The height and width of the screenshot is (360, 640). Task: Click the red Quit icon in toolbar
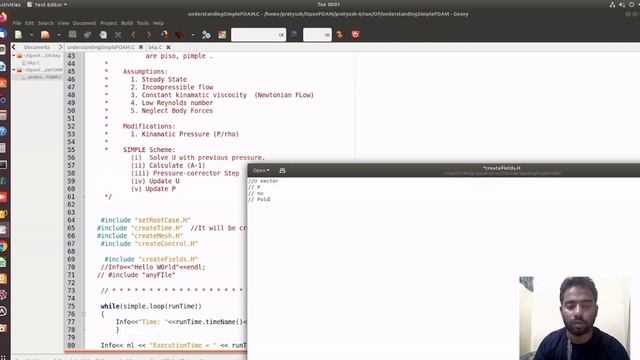[355, 35]
